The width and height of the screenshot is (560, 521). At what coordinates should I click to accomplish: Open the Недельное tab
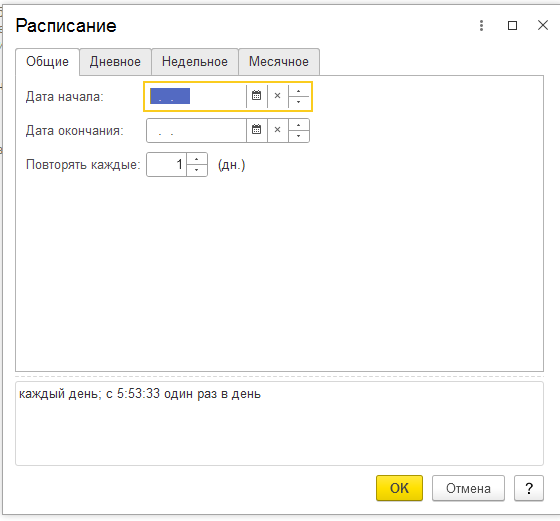pyautogui.click(x=195, y=62)
